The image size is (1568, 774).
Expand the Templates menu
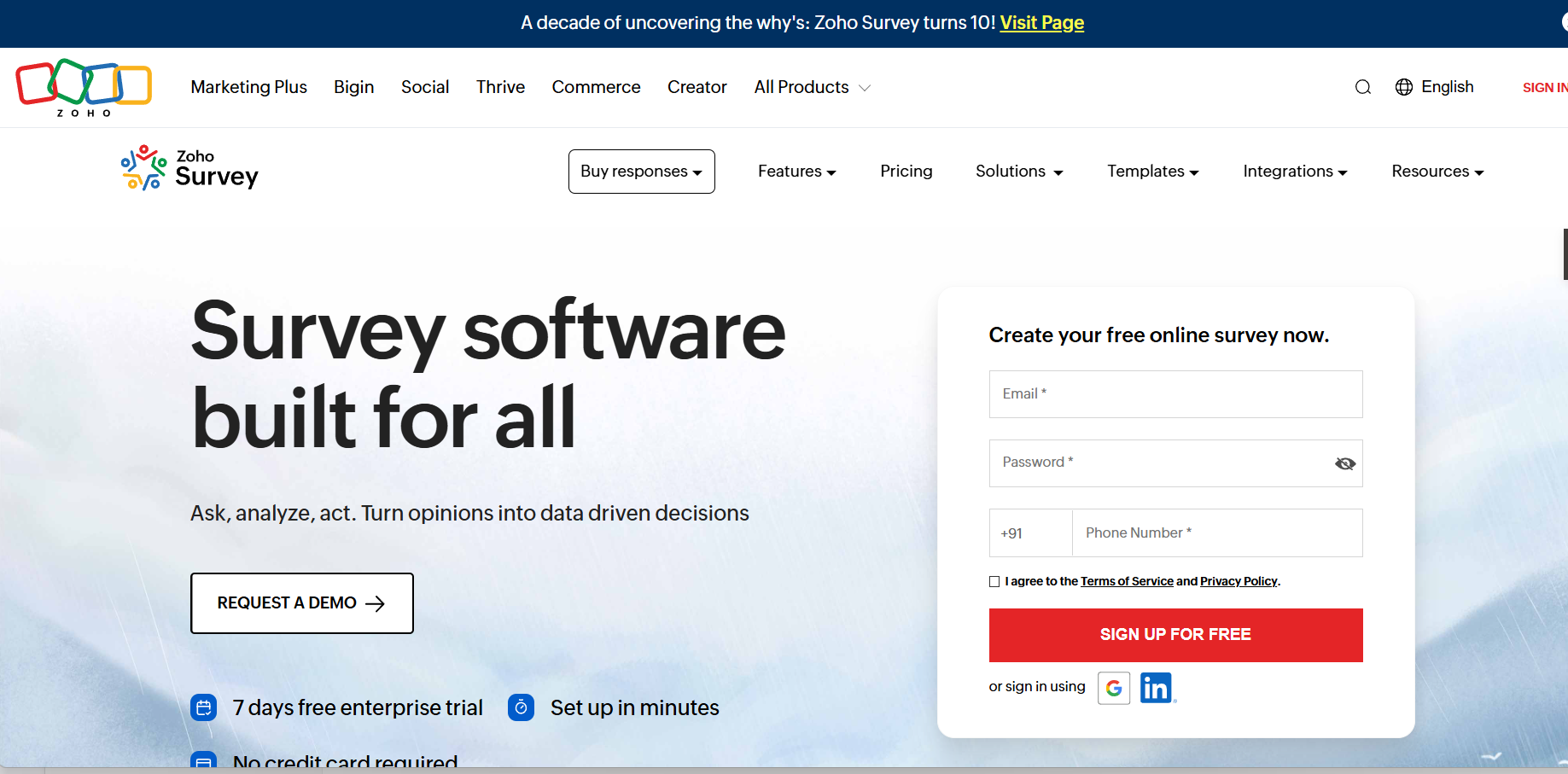1153,172
